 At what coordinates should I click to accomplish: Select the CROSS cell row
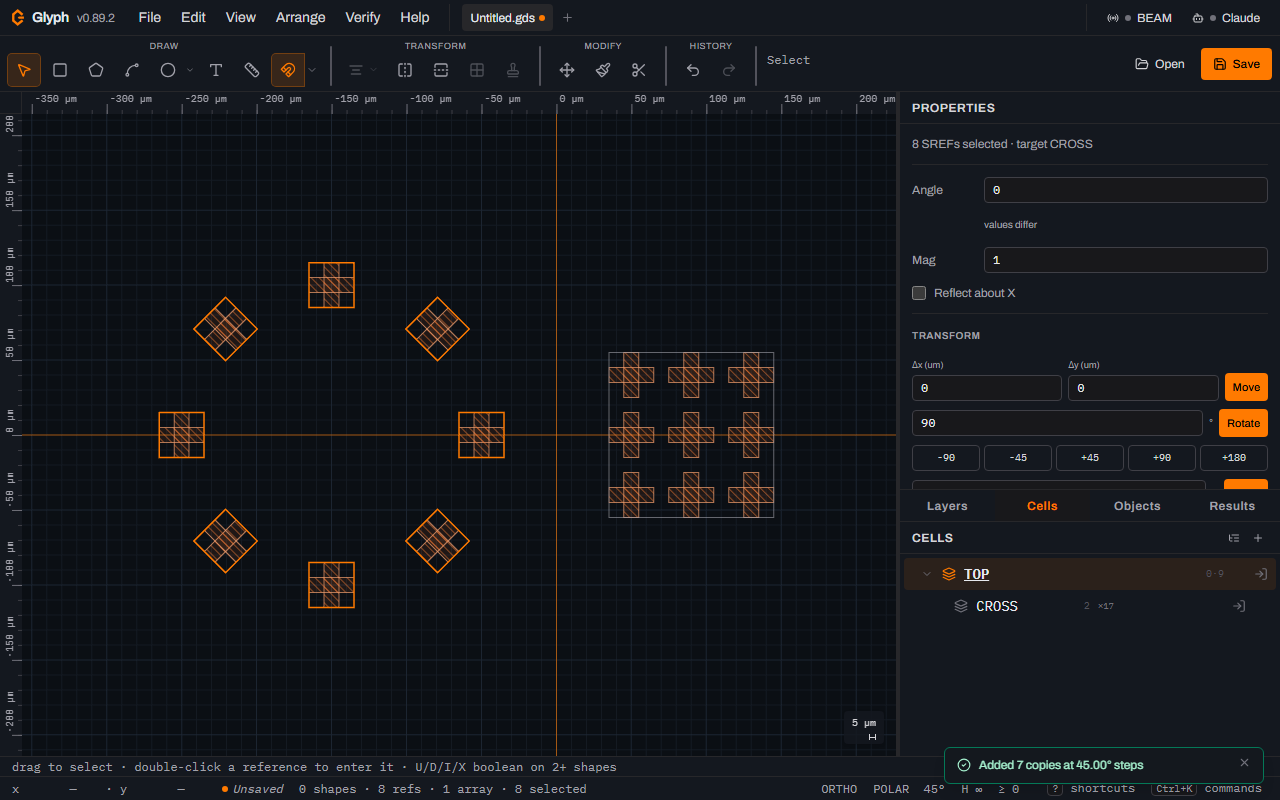pyautogui.click(x=1090, y=606)
